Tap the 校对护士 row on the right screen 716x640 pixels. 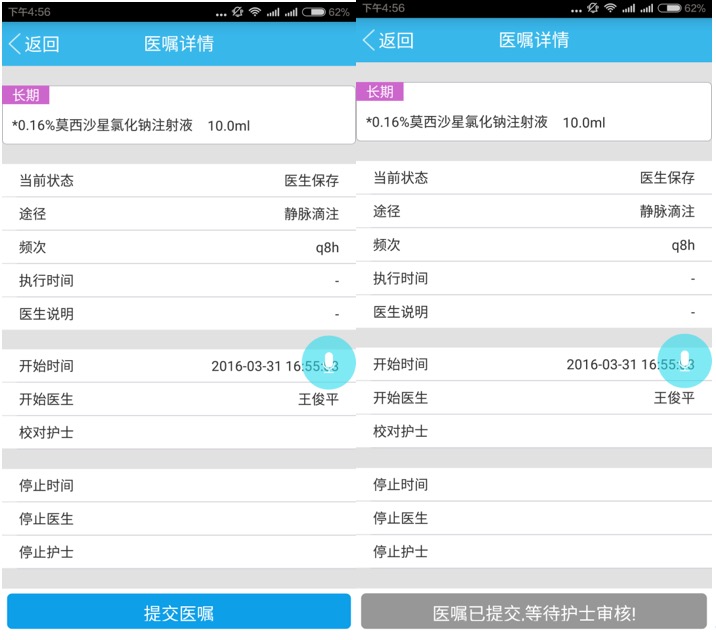(534, 431)
